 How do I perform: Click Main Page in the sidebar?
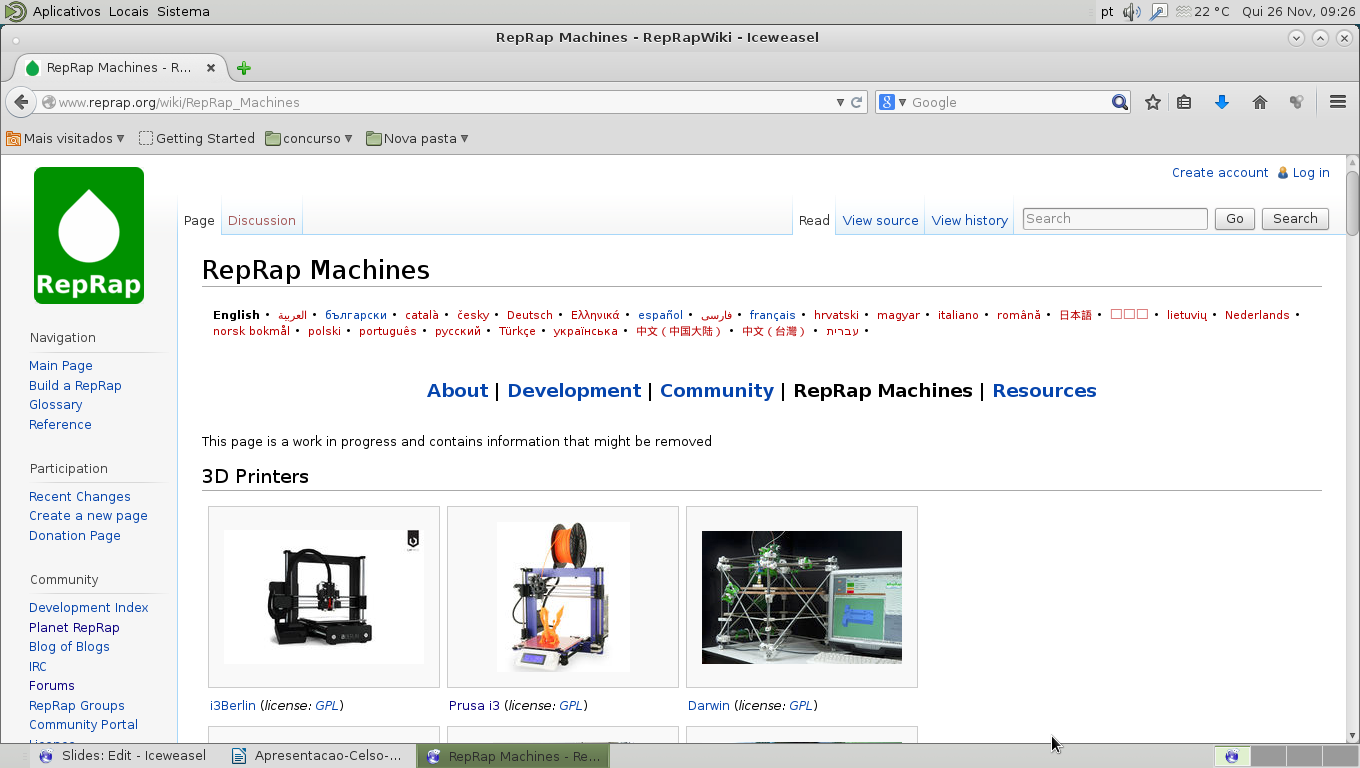coord(61,366)
